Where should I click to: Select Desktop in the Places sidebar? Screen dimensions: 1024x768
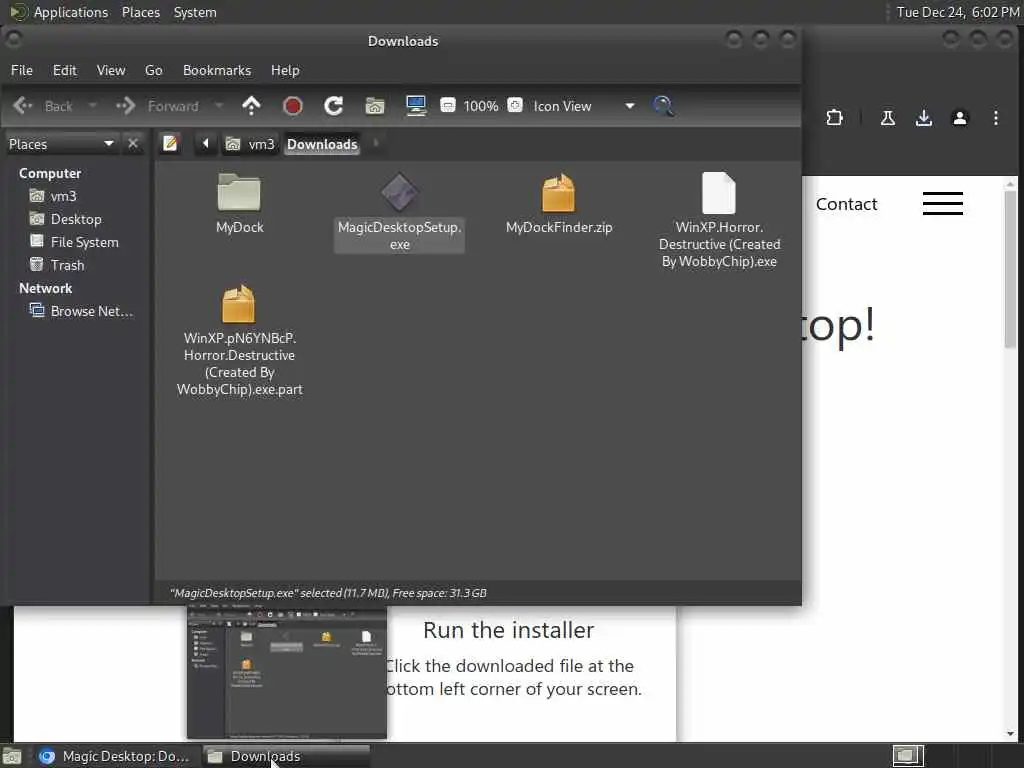tap(66, 219)
